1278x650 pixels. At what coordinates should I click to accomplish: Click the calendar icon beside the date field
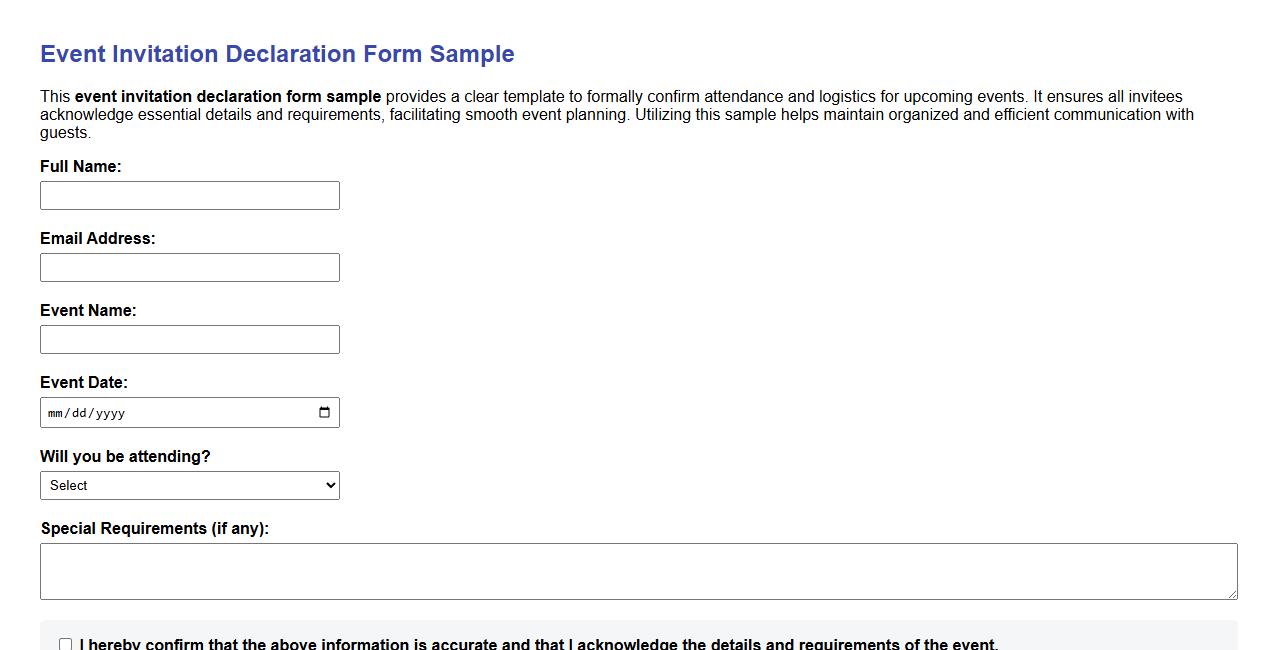click(324, 412)
